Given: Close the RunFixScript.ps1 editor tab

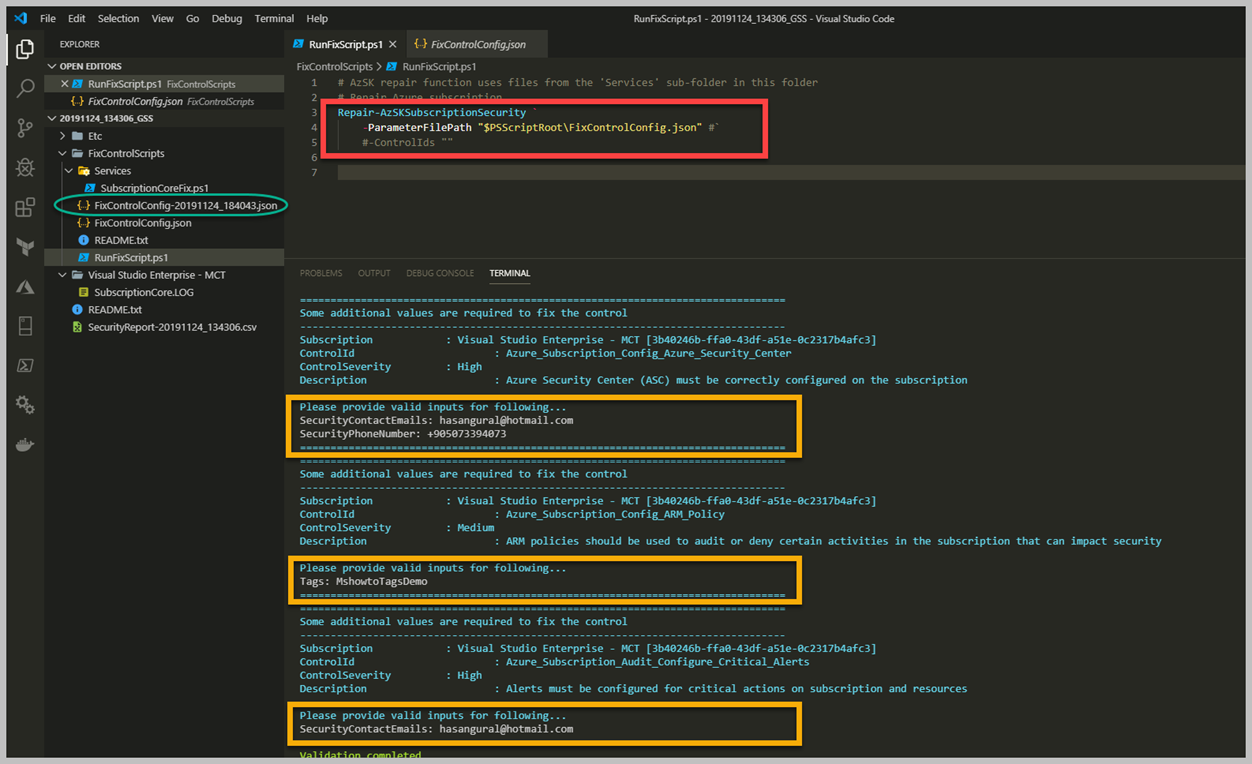Looking at the screenshot, I should (x=393, y=44).
